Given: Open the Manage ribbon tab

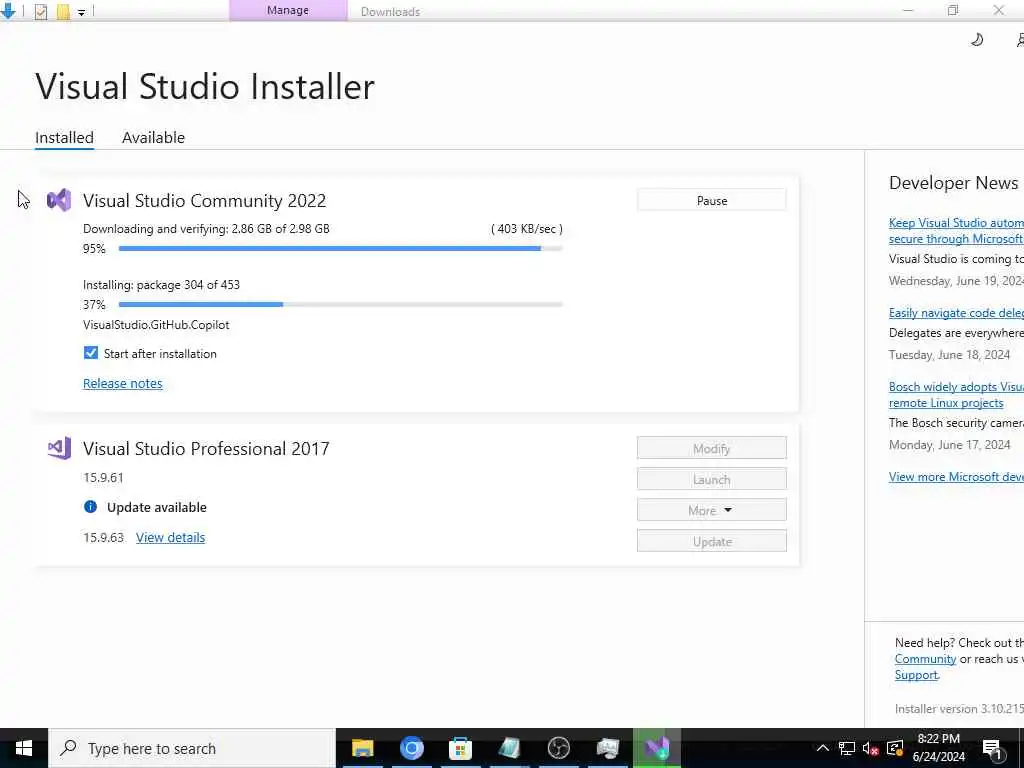Looking at the screenshot, I should 288,10.
